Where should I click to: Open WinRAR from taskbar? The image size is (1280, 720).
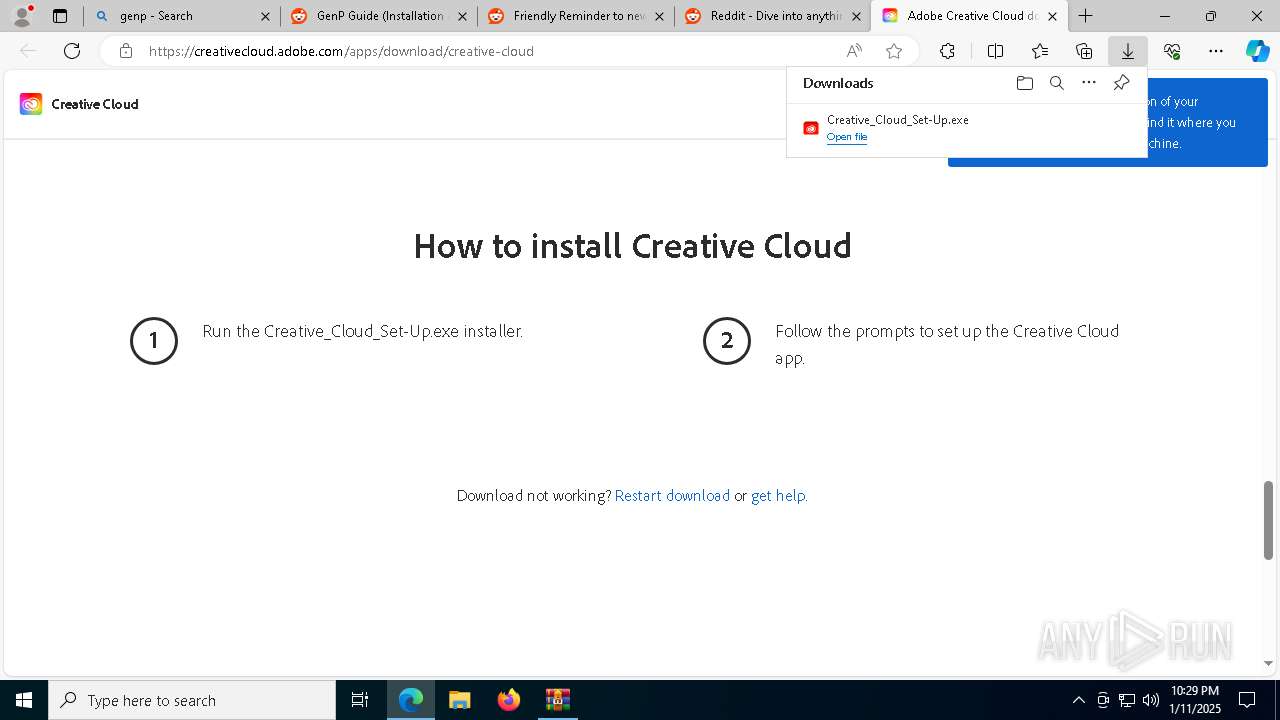click(557, 700)
